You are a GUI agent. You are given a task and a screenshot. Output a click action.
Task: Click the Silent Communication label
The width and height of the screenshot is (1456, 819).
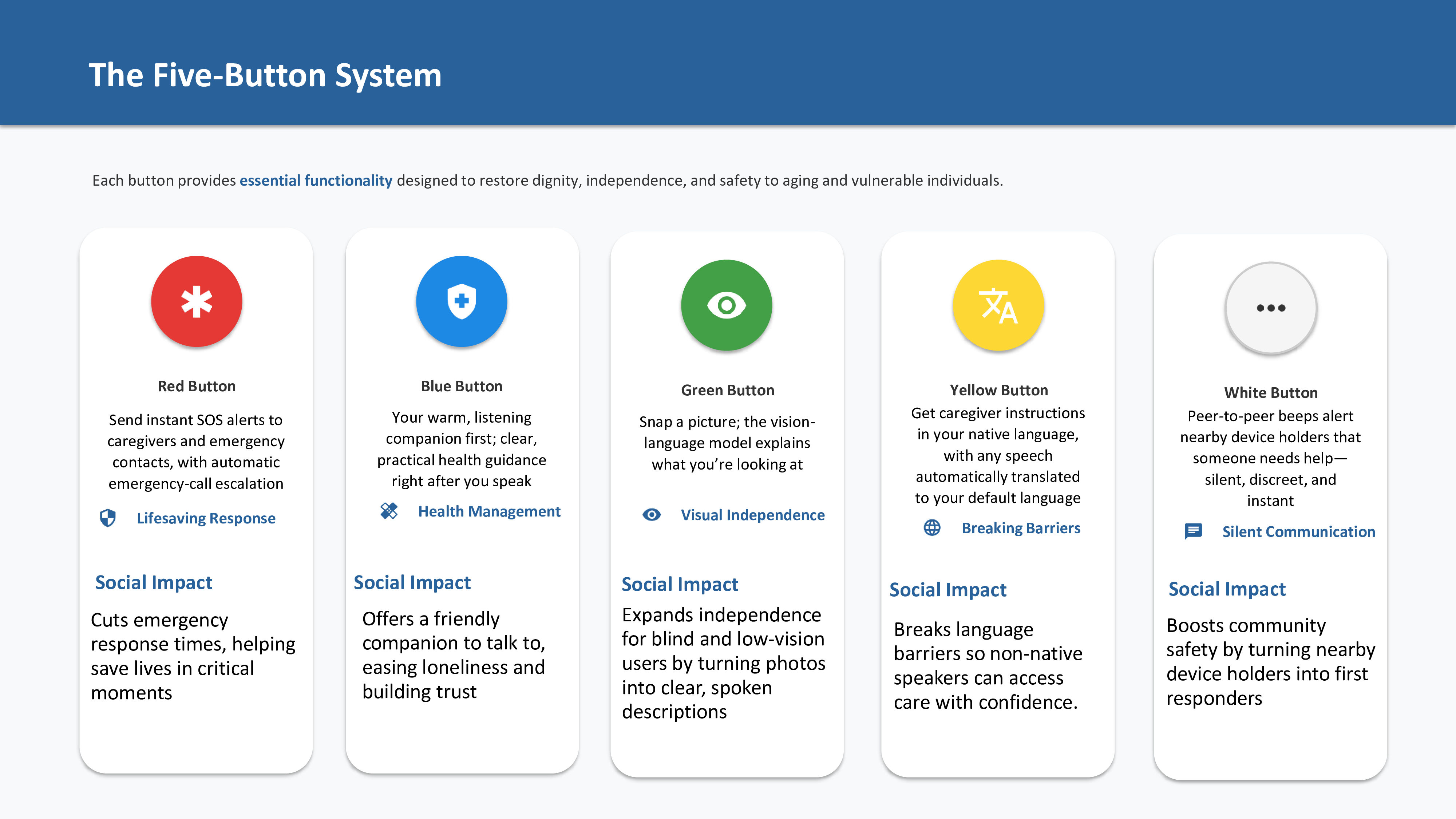tap(1298, 531)
